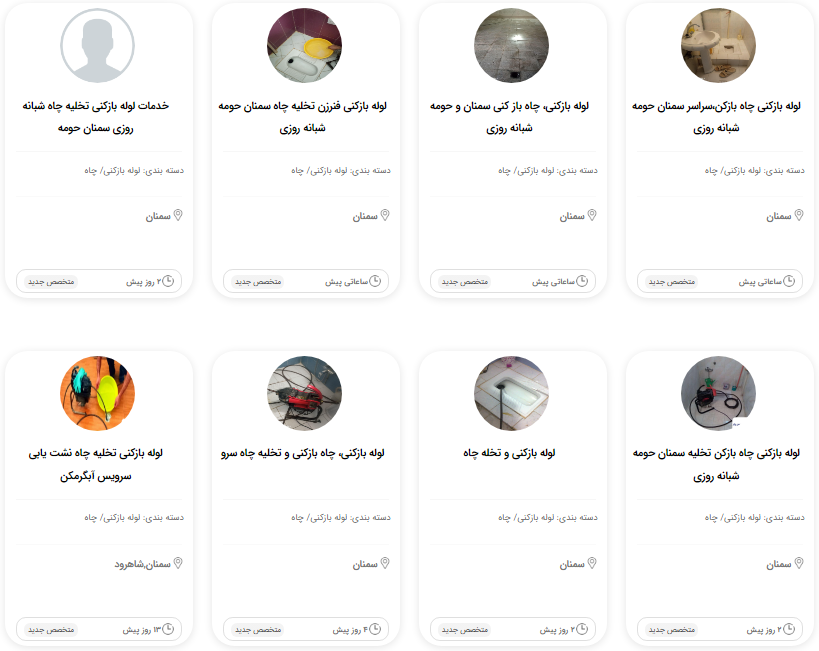Click the clock icon on the لوله بازکنی فنرزن card
This screenshot has height=651, width=819.
coord(375,281)
